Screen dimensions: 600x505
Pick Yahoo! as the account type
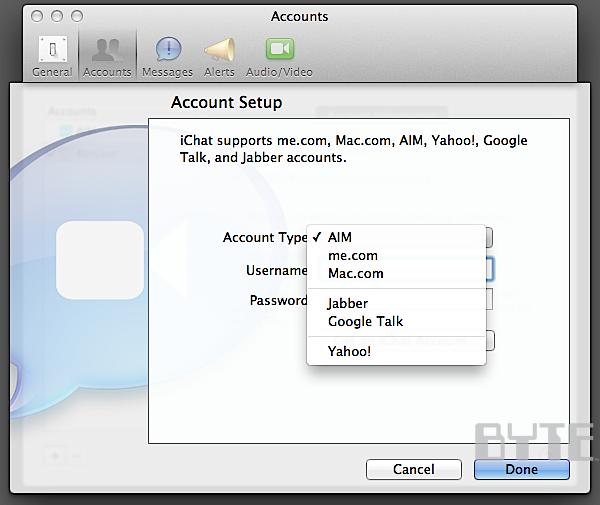[396, 351]
